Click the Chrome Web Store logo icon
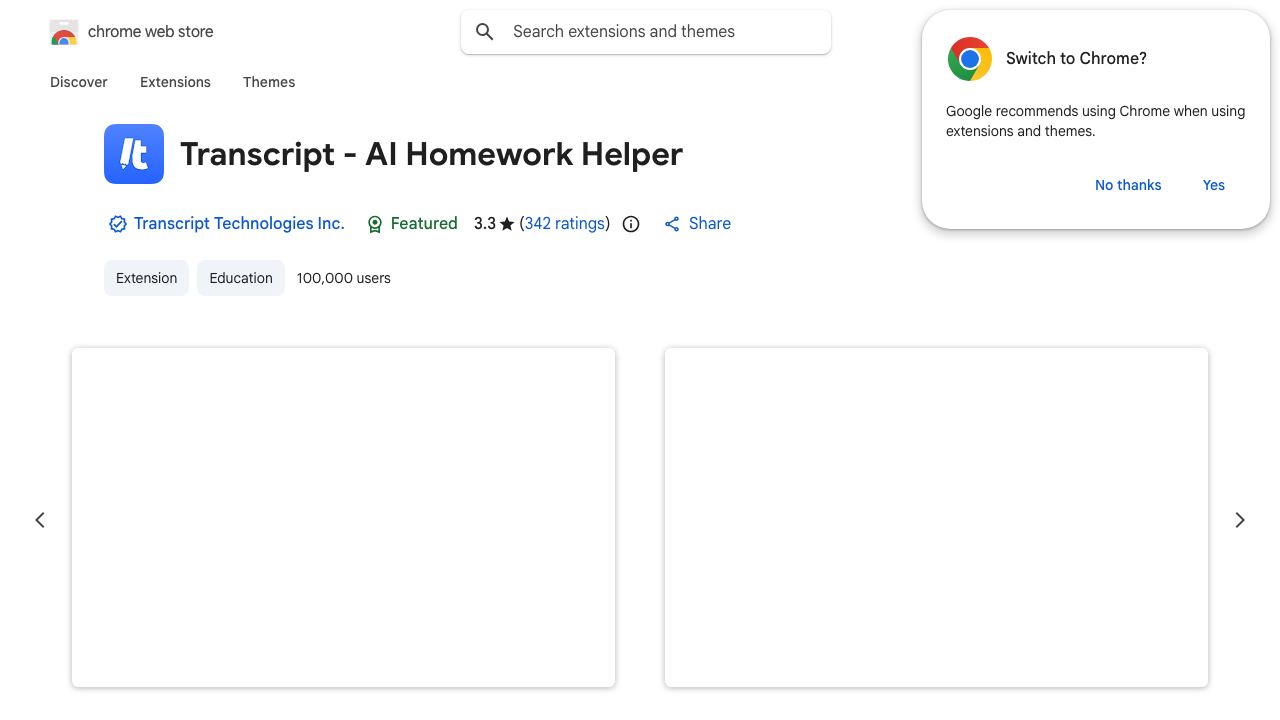1280x720 pixels. (64, 32)
